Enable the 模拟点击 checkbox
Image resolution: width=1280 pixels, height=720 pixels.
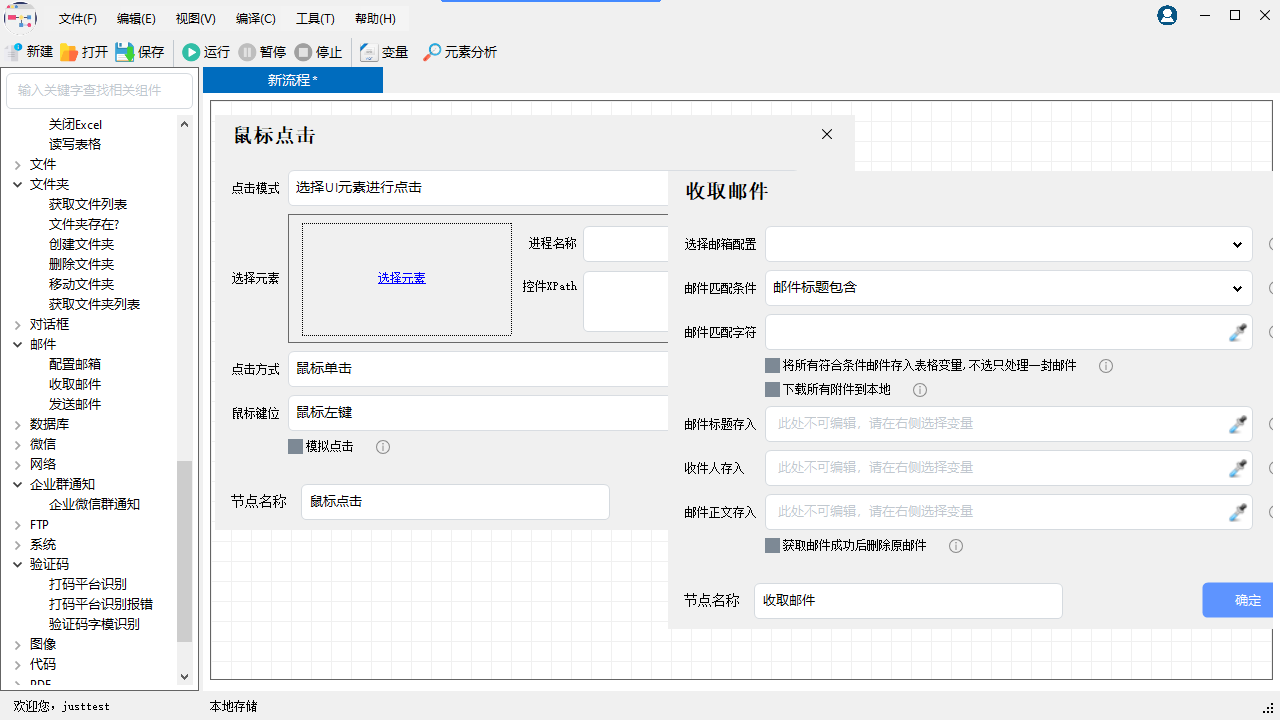pos(293,446)
